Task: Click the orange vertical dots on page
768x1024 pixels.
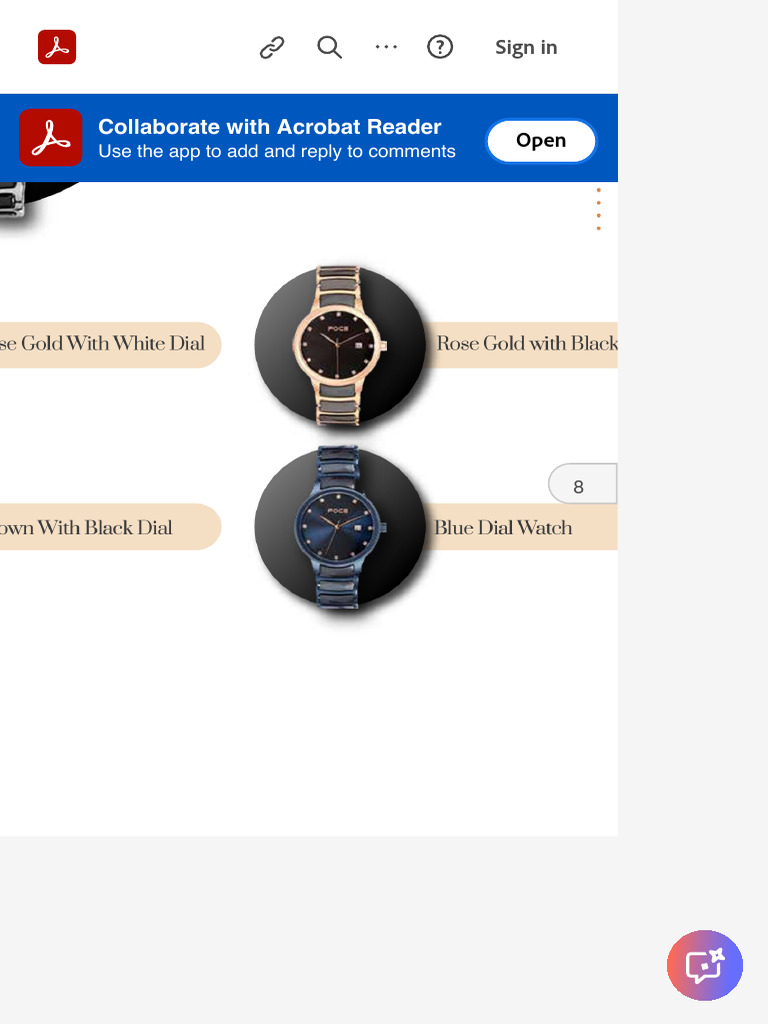Action: (599, 209)
